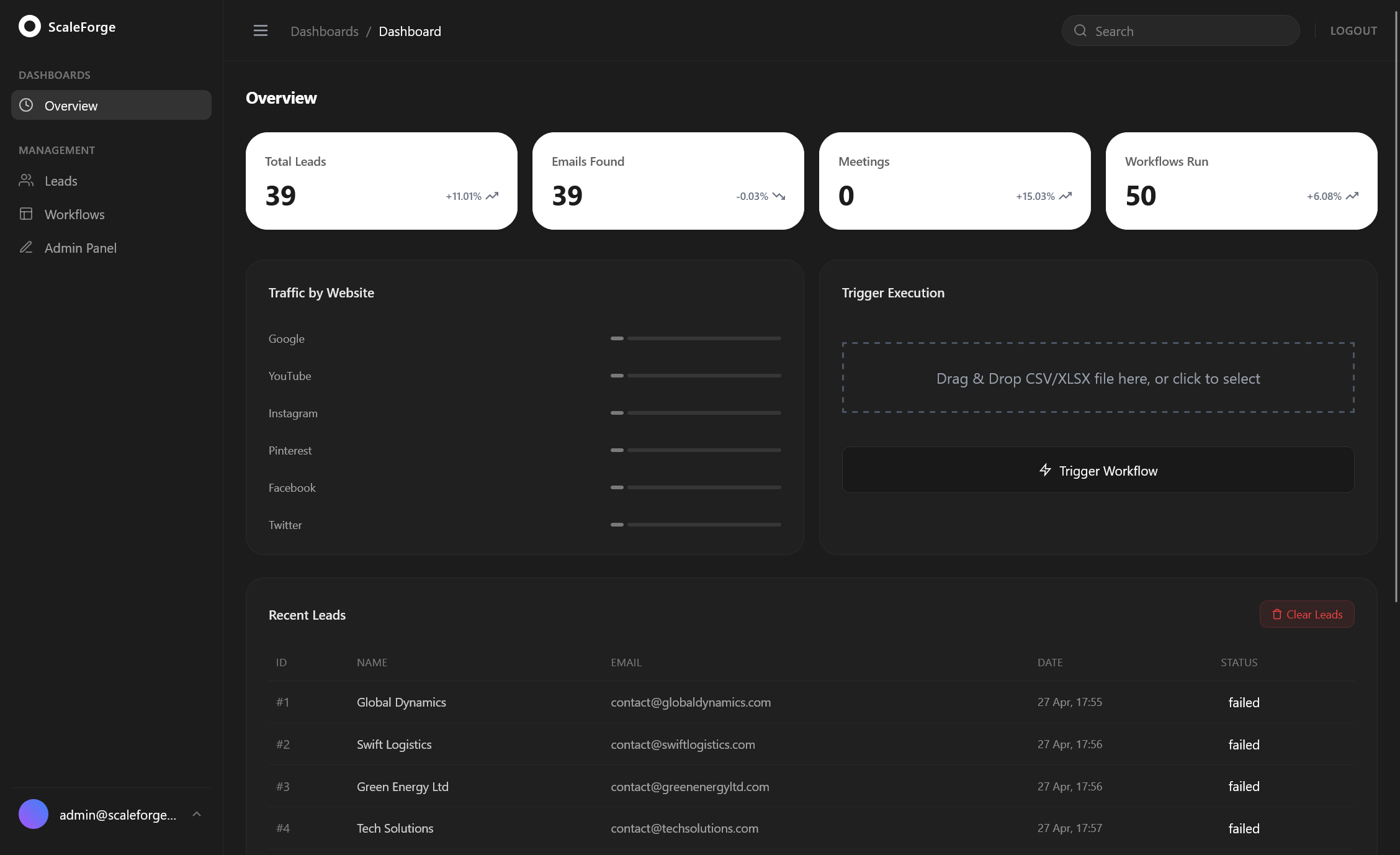Click the Emails Found downward trend arrow
This screenshot has height=855, width=1400.
(x=779, y=196)
